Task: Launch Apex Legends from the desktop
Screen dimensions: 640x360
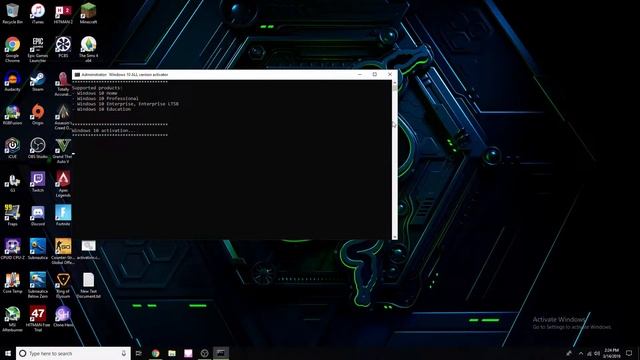Action: coord(63,184)
